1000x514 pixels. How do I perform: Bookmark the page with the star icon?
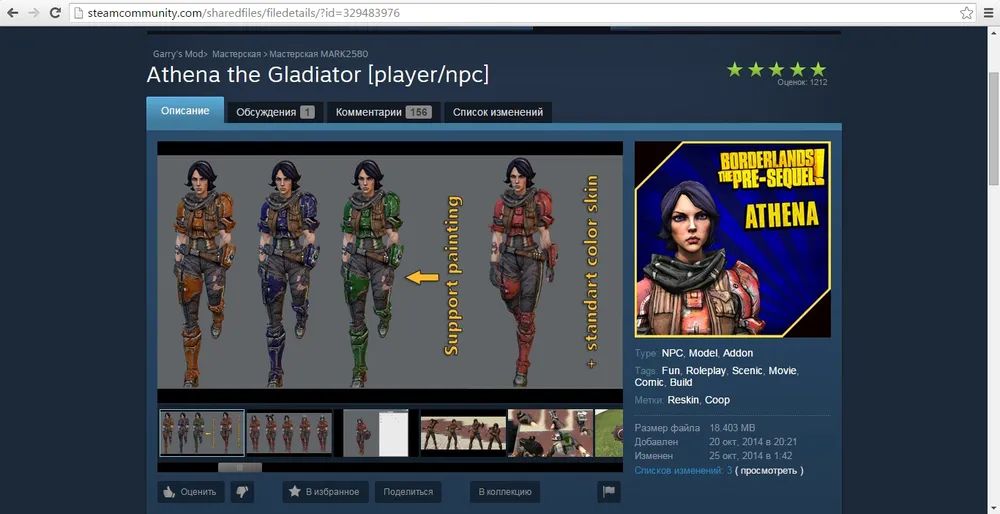966,13
